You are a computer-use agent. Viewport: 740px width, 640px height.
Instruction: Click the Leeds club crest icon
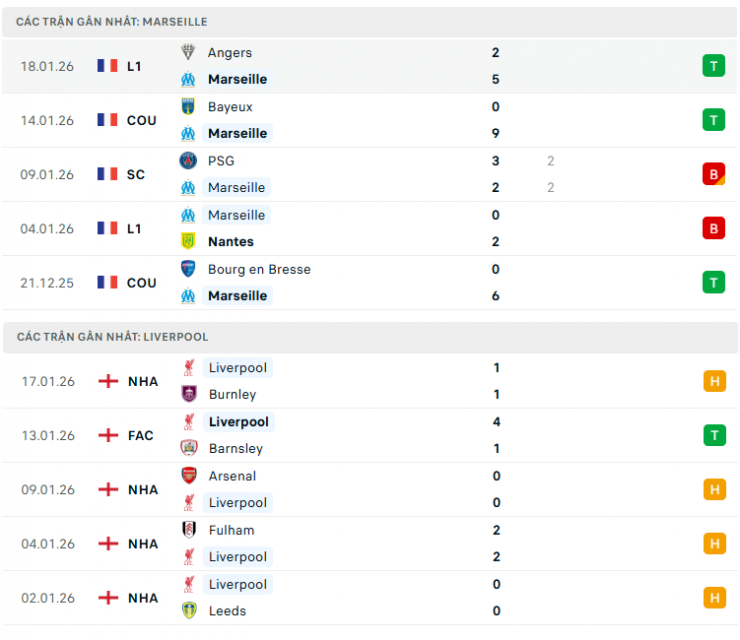click(189, 610)
